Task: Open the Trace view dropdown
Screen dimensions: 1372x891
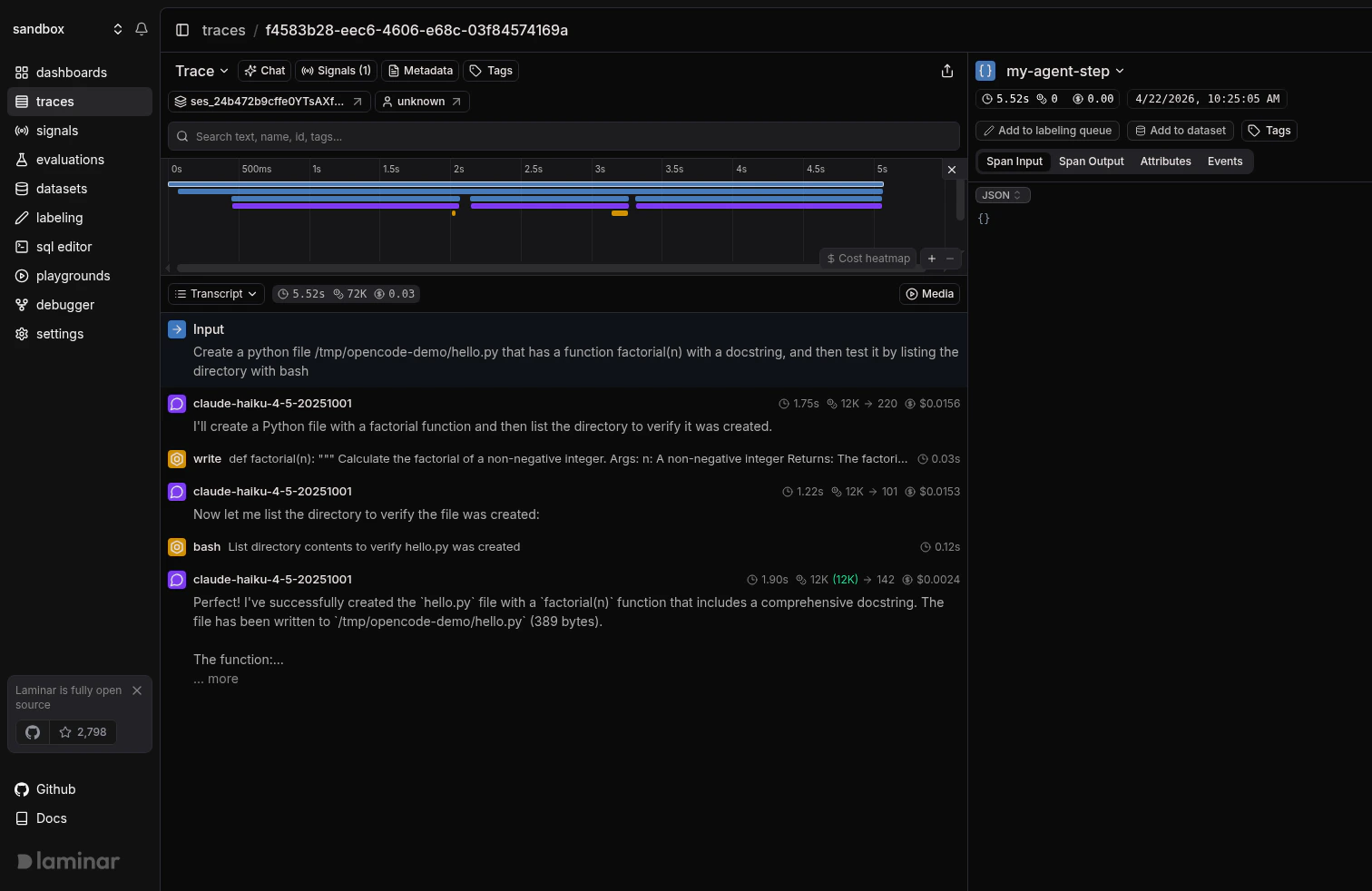Action: point(201,70)
